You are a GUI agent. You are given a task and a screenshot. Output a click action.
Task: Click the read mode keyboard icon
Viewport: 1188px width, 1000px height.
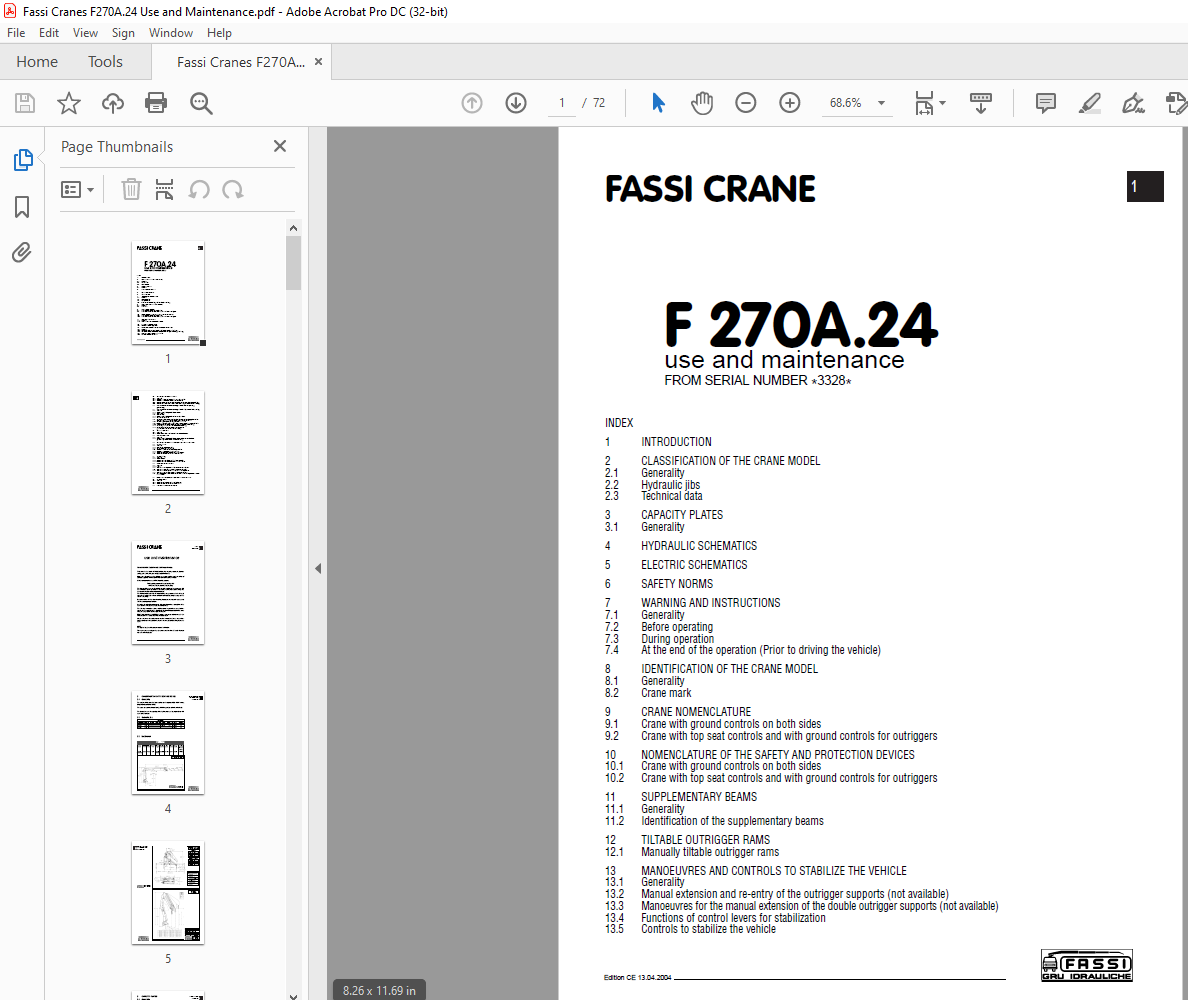[x=980, y=103]
